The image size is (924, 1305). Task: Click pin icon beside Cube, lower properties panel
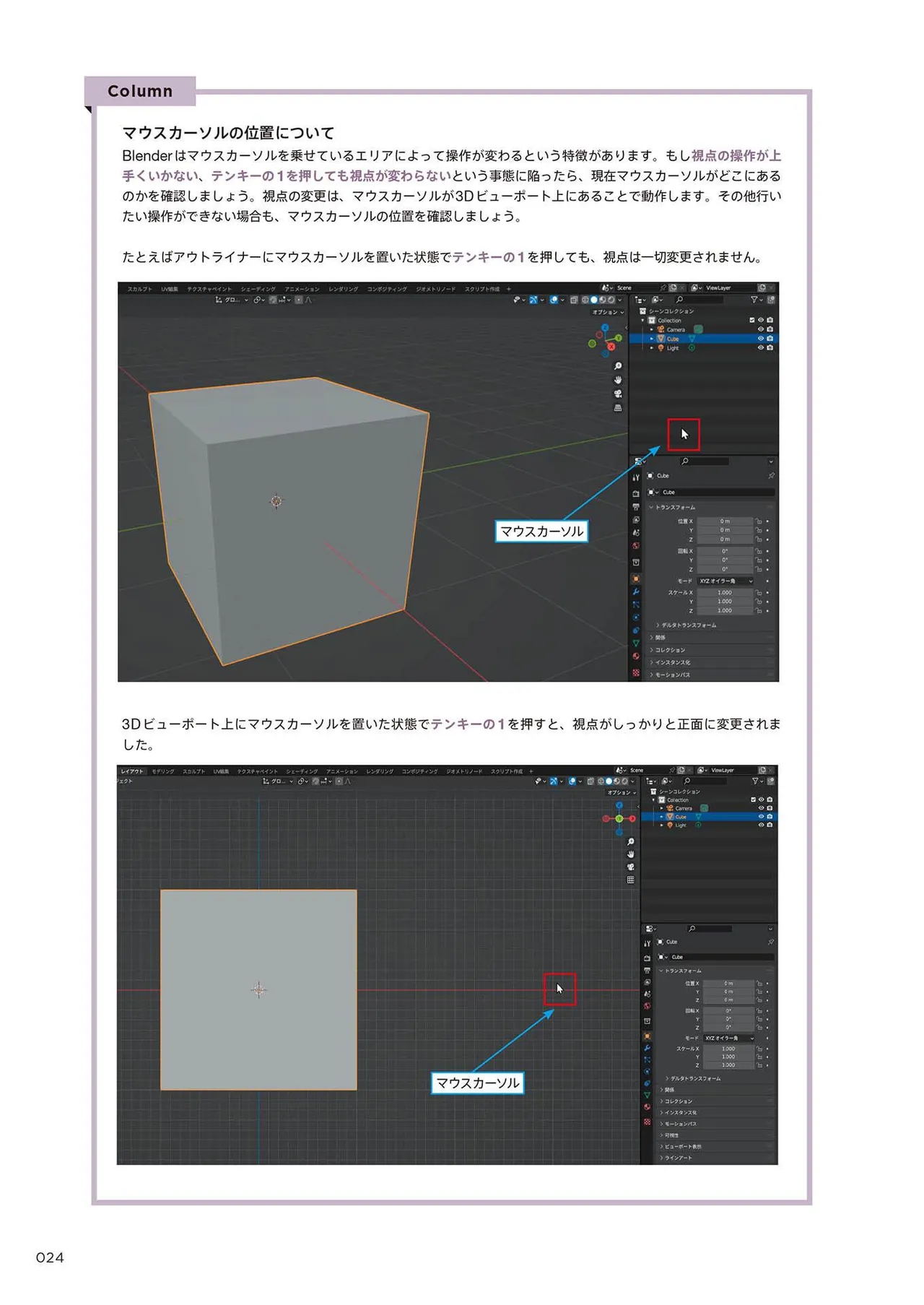770,942
